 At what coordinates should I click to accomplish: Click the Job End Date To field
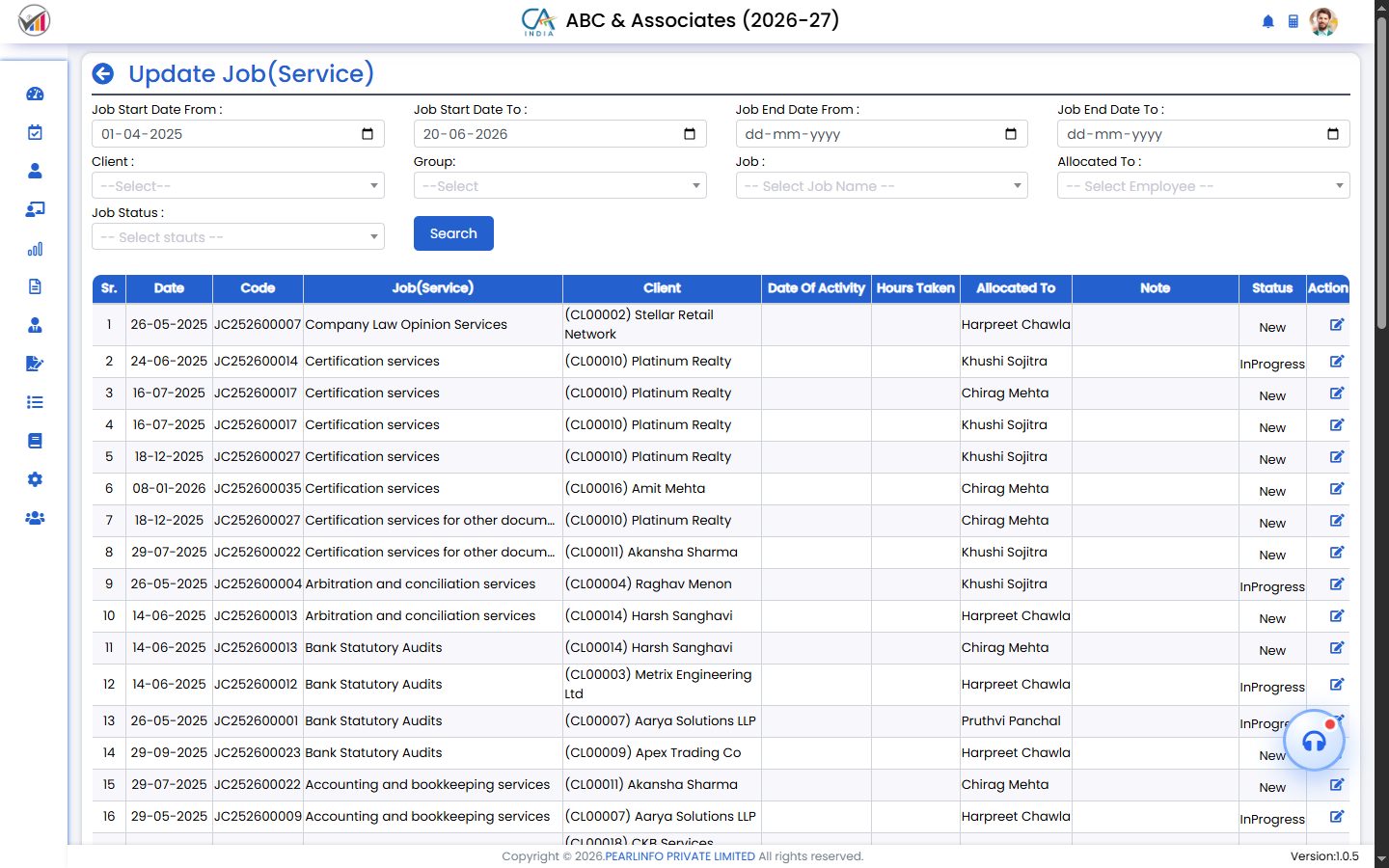(x=1204, y=134)
